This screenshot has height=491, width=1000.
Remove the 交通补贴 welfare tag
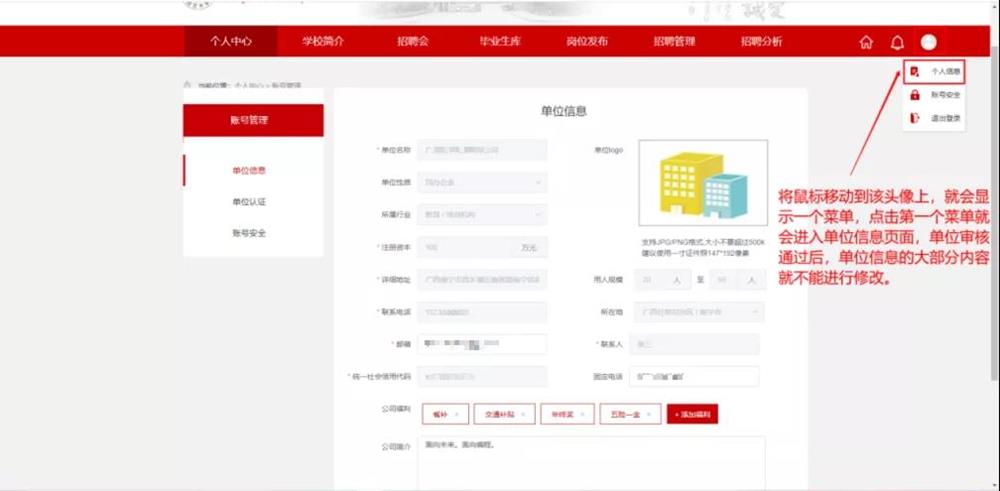click(520, 414)
